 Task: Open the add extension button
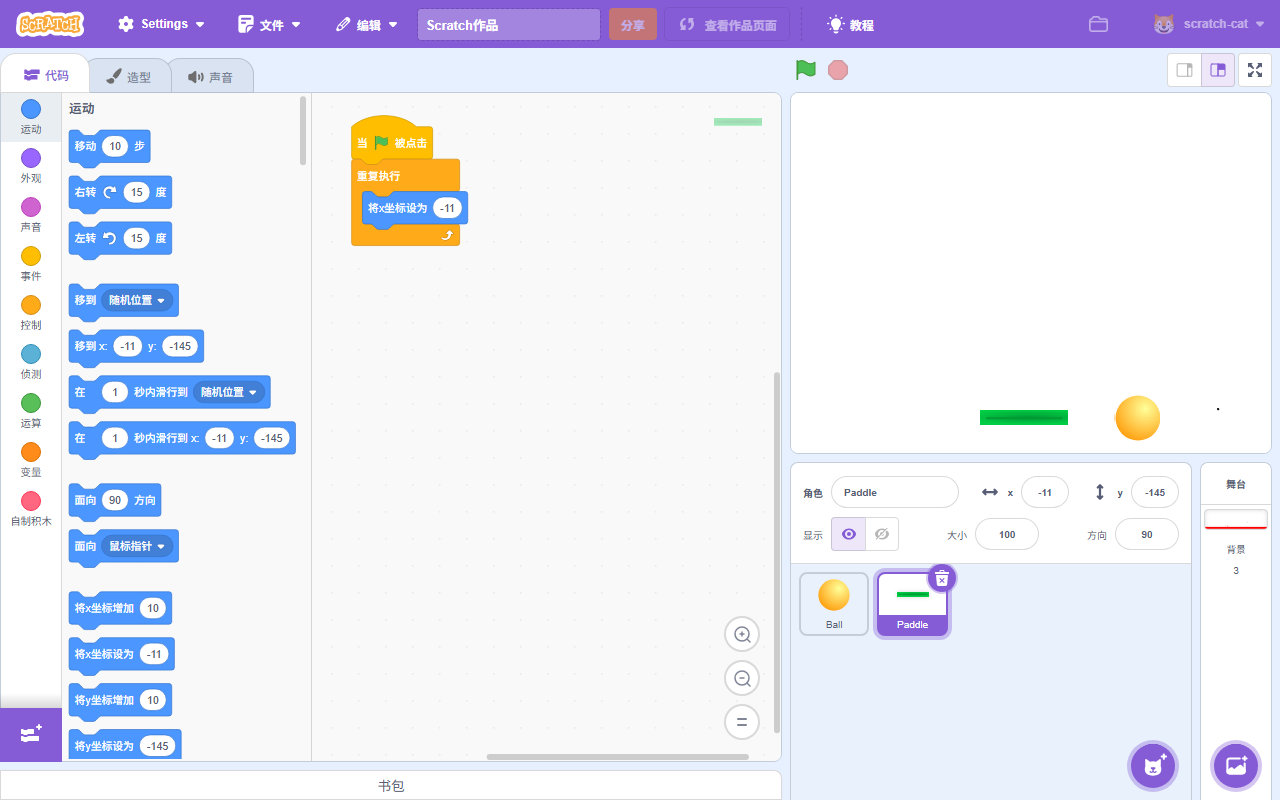point(30,734)
